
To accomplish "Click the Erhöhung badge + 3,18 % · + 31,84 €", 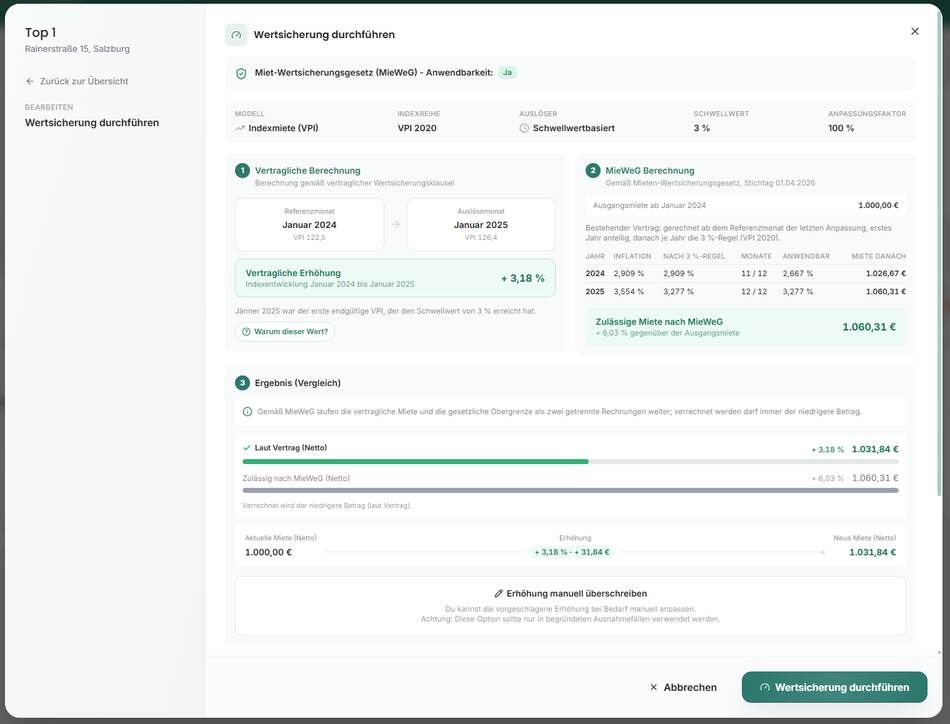I will pyautogui.click(x=572, y=553).
